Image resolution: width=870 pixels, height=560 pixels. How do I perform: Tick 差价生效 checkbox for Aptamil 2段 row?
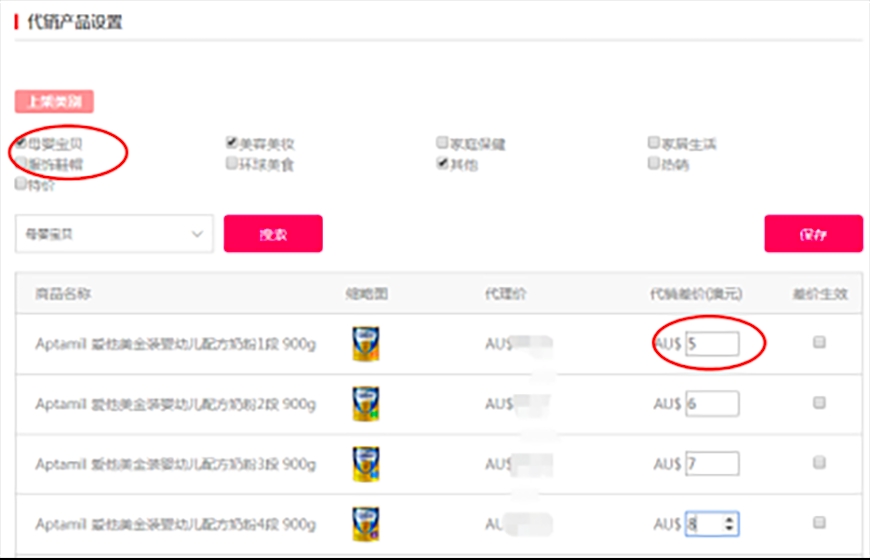[819, 402]
